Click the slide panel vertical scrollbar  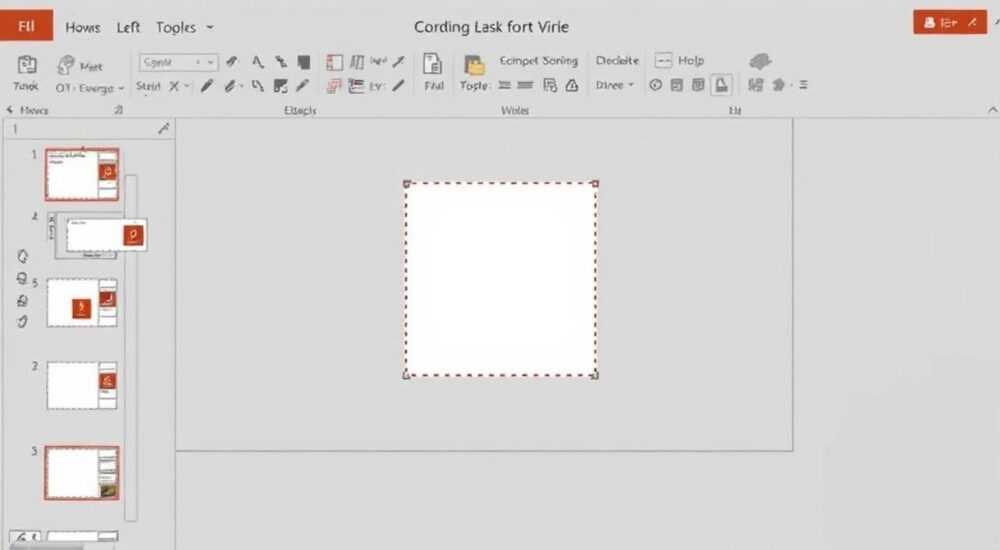[x=131, y=348]
